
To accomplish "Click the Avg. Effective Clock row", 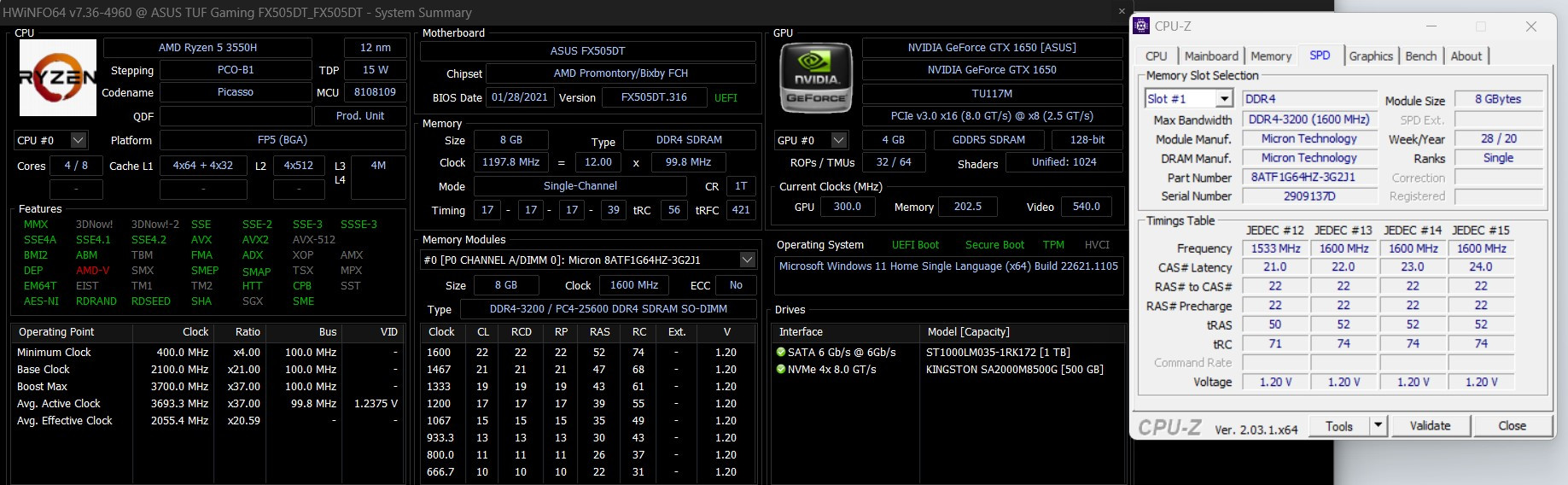I will coord(207,420).
